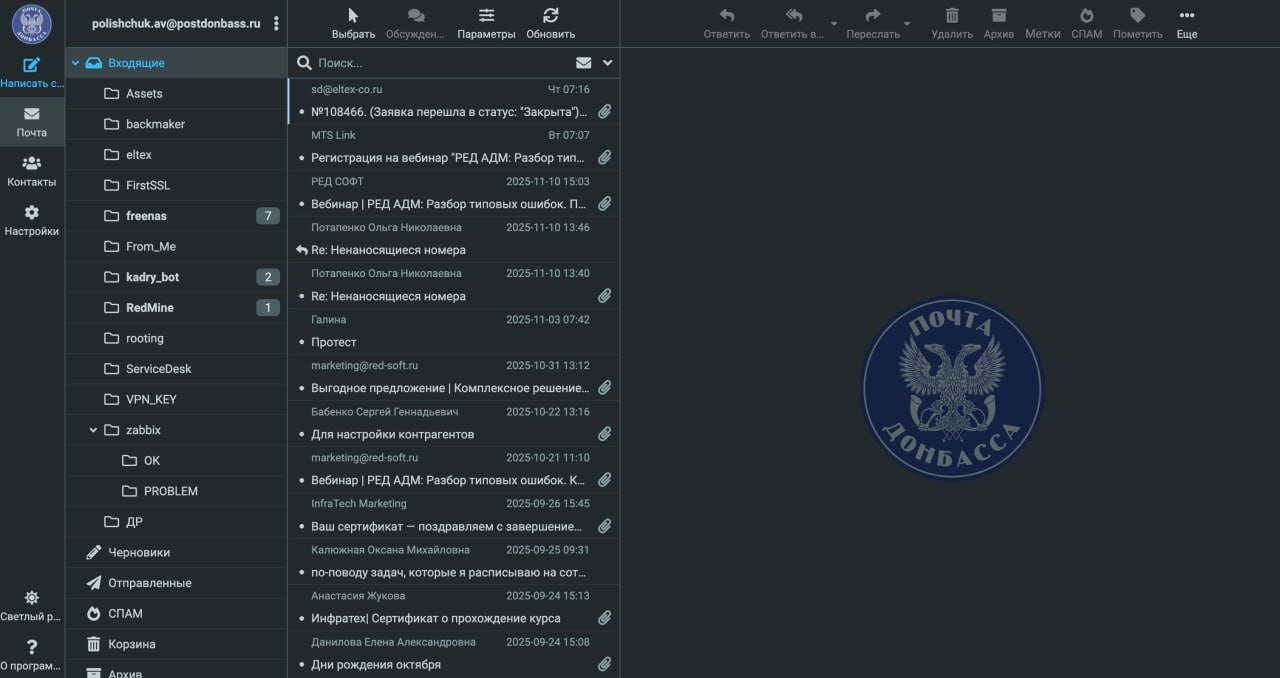The image size is (1280, 678).
Task: Mark message as SPAM (СПАМ) in toolbar
Action: 1086,16
